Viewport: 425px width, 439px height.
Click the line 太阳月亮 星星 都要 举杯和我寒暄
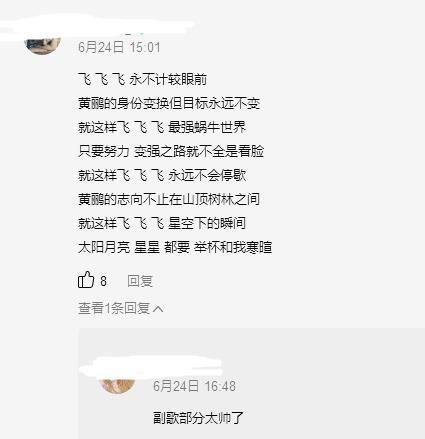pos(175,247)
